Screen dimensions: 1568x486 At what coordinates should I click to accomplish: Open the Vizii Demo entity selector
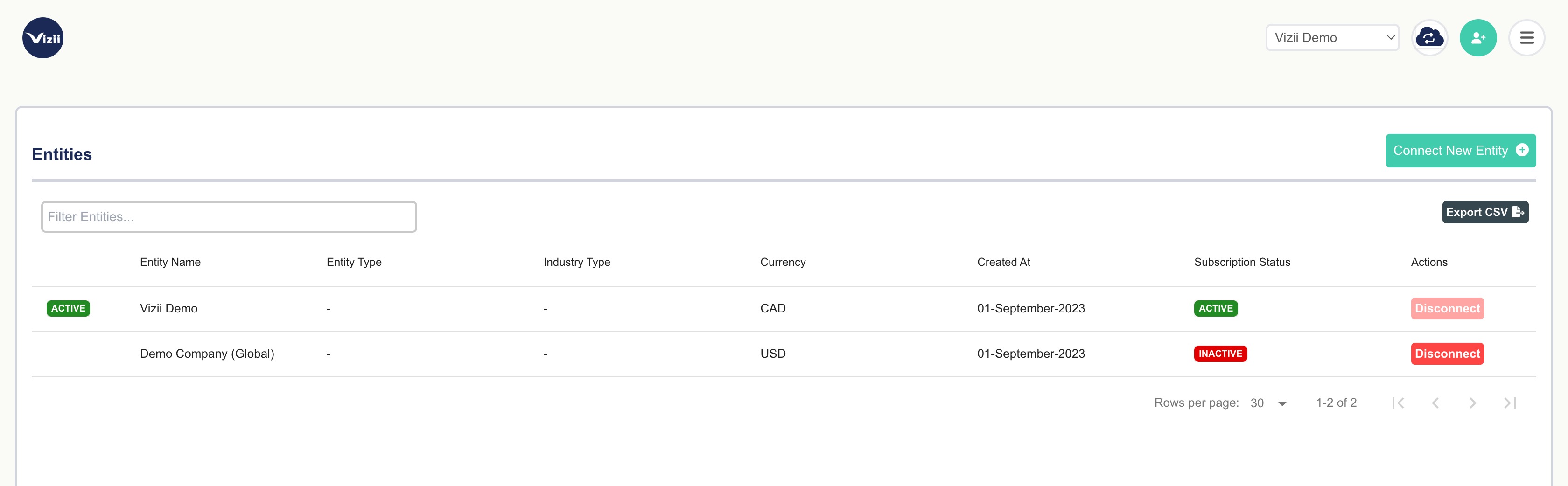pyautogui.click(x=1332, y=38)
